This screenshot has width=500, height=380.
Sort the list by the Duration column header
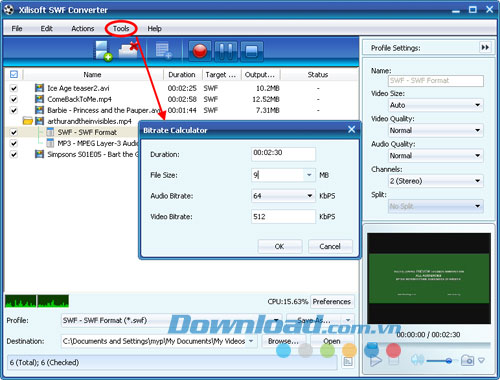click(183, 75)
